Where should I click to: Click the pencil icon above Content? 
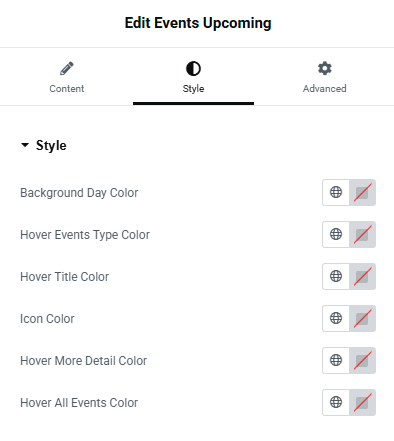point(67,68)
